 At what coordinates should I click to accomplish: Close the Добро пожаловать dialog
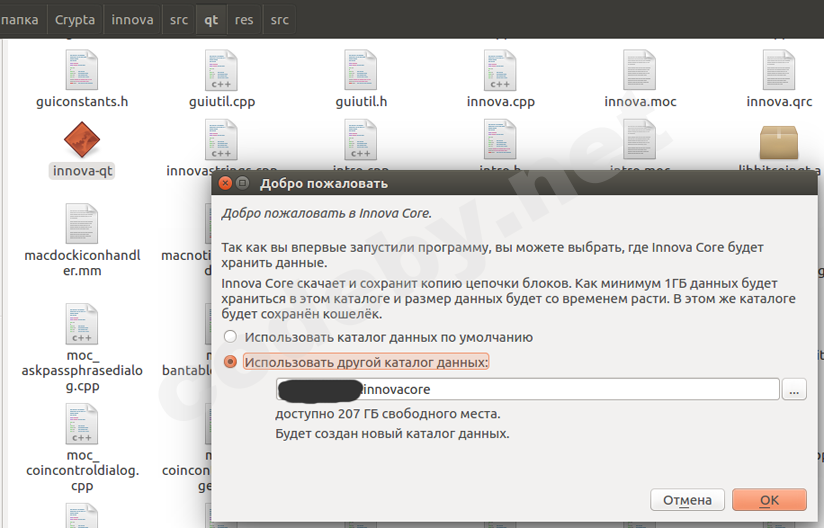[x=225, y=183]
